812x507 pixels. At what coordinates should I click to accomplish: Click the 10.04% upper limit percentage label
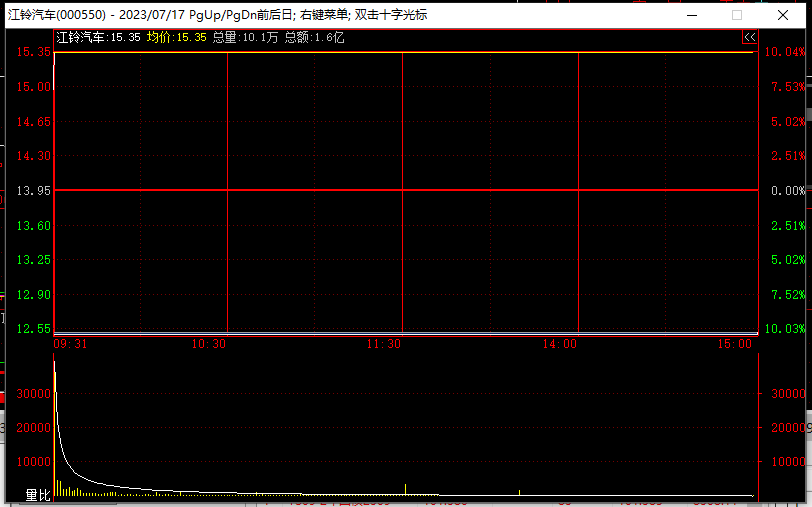[785, 52]
